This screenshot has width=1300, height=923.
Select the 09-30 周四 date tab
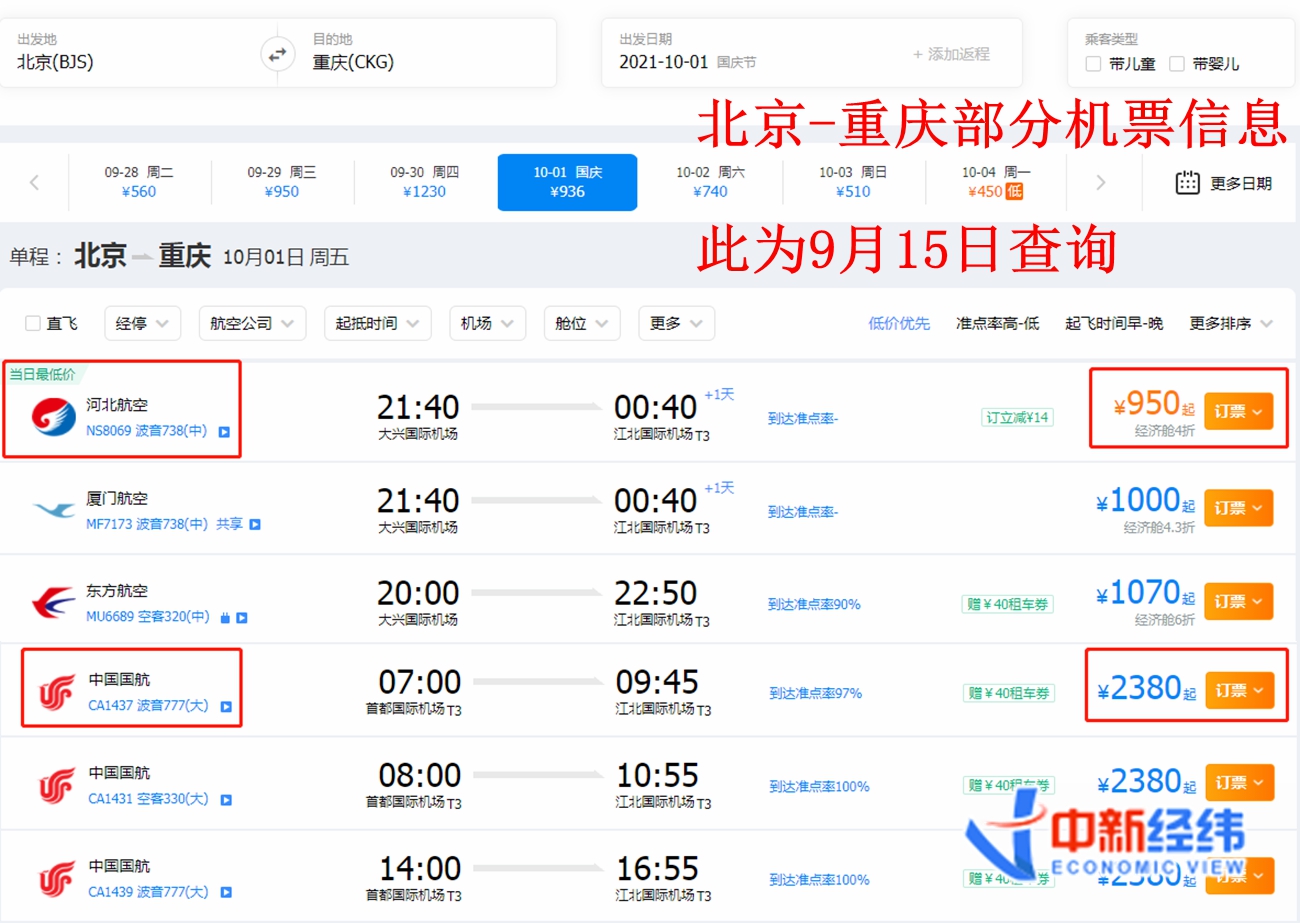coord(425,182)
